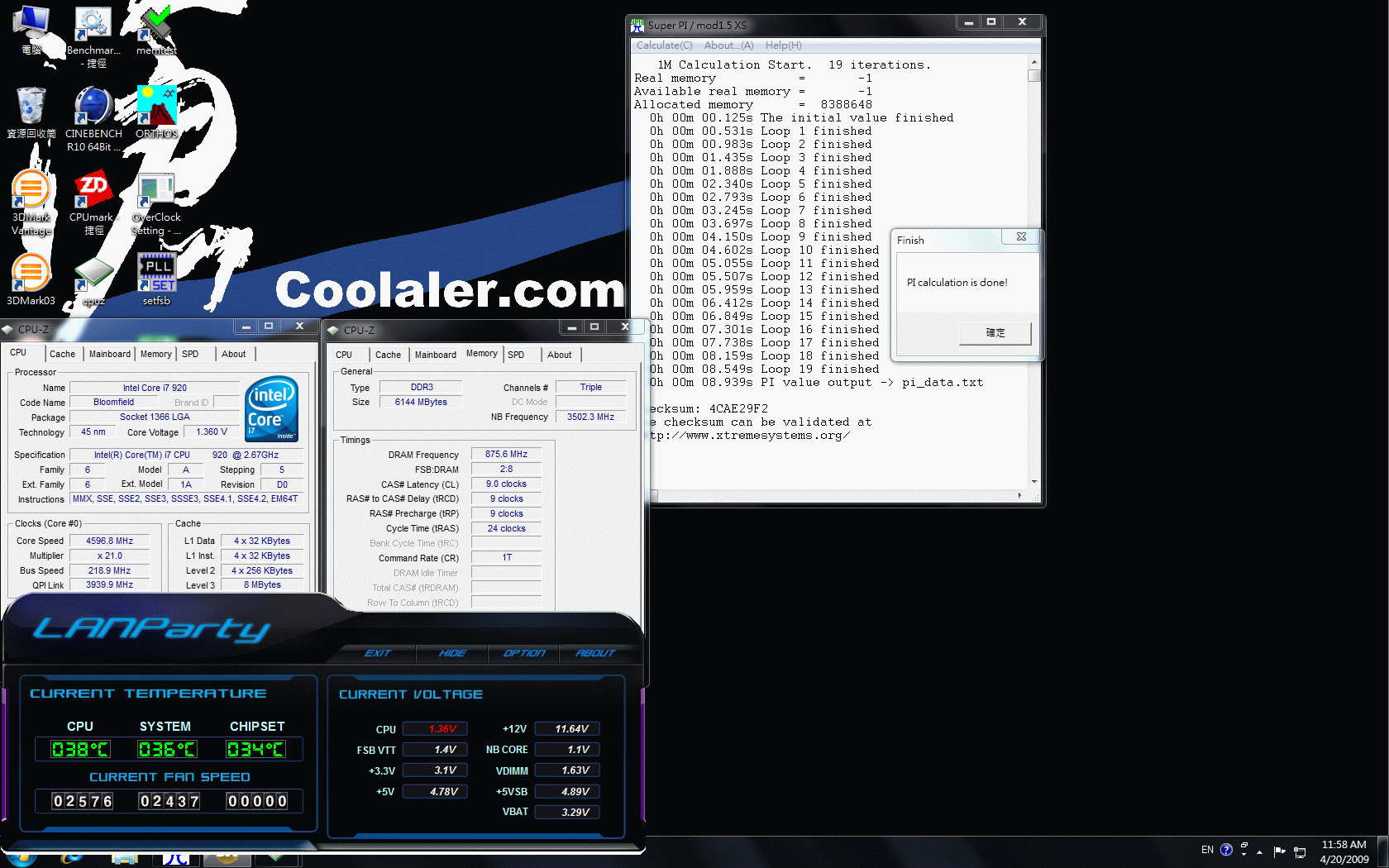Viewport: 1389px width, 868px height.
Task: Switch to About tab in left CPU-Z
Action: 234,354
